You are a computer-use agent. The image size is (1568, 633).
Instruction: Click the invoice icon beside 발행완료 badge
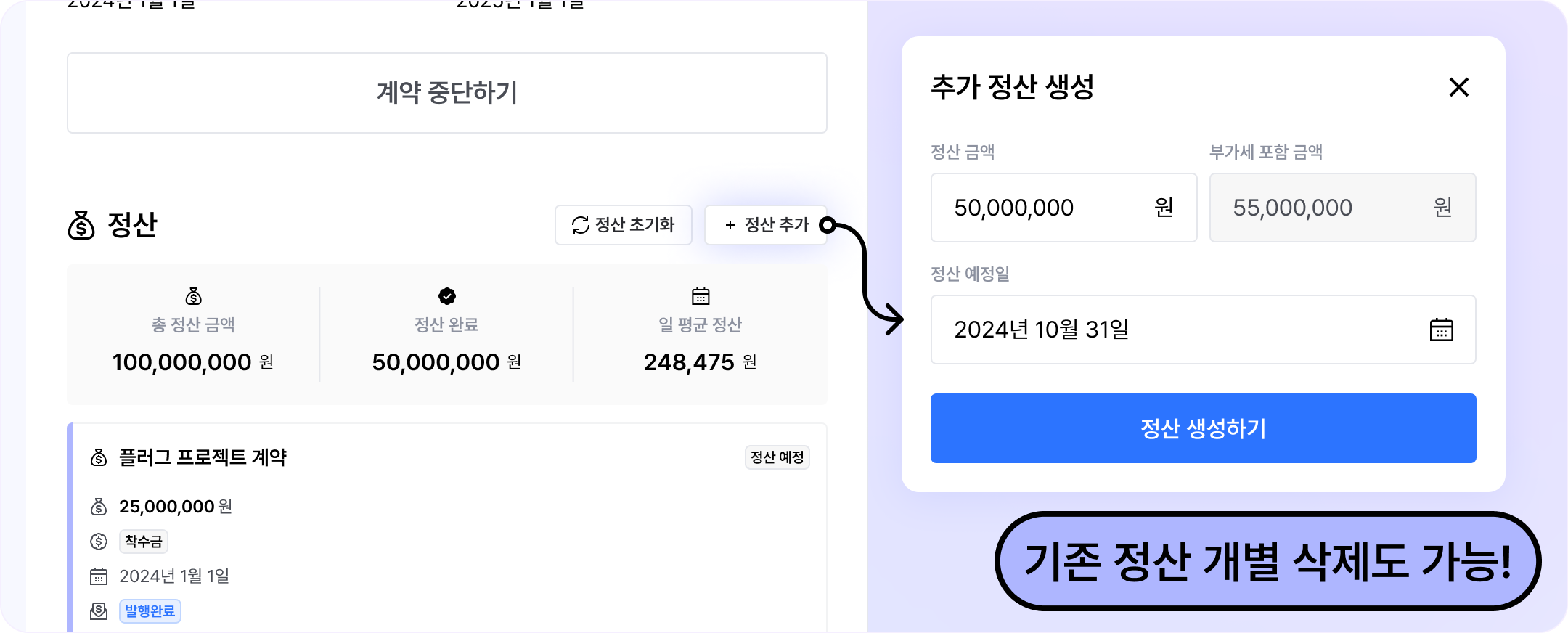pos(99,611)
